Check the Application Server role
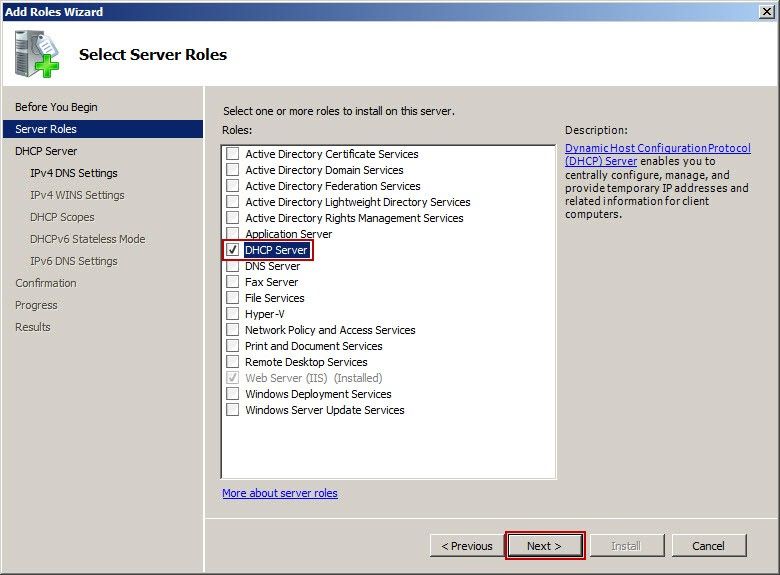The height and width of the screenshot is (575, 780). [x=232, y=233]
